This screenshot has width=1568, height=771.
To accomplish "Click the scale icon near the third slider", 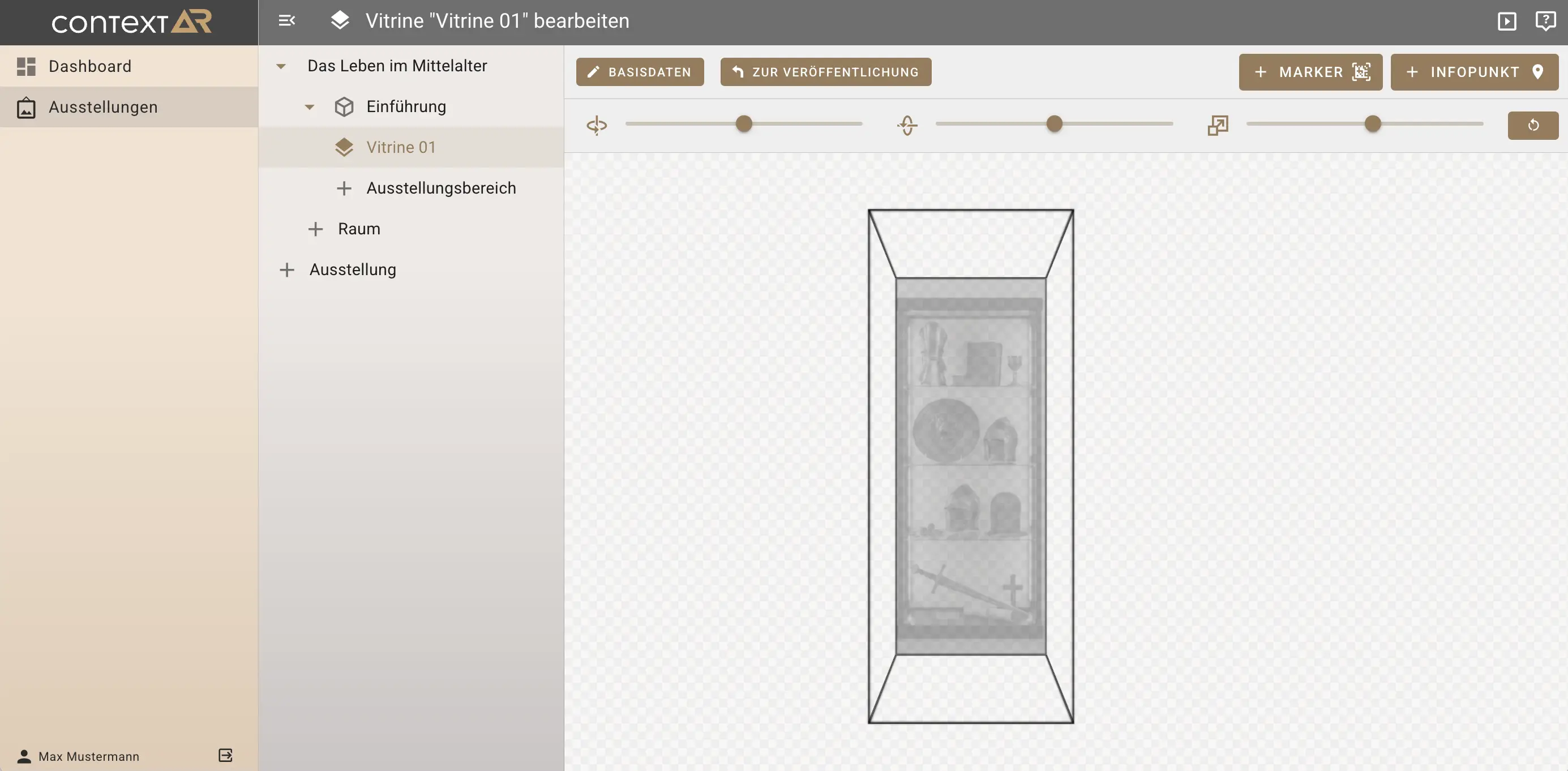I will coord(1218,125).
